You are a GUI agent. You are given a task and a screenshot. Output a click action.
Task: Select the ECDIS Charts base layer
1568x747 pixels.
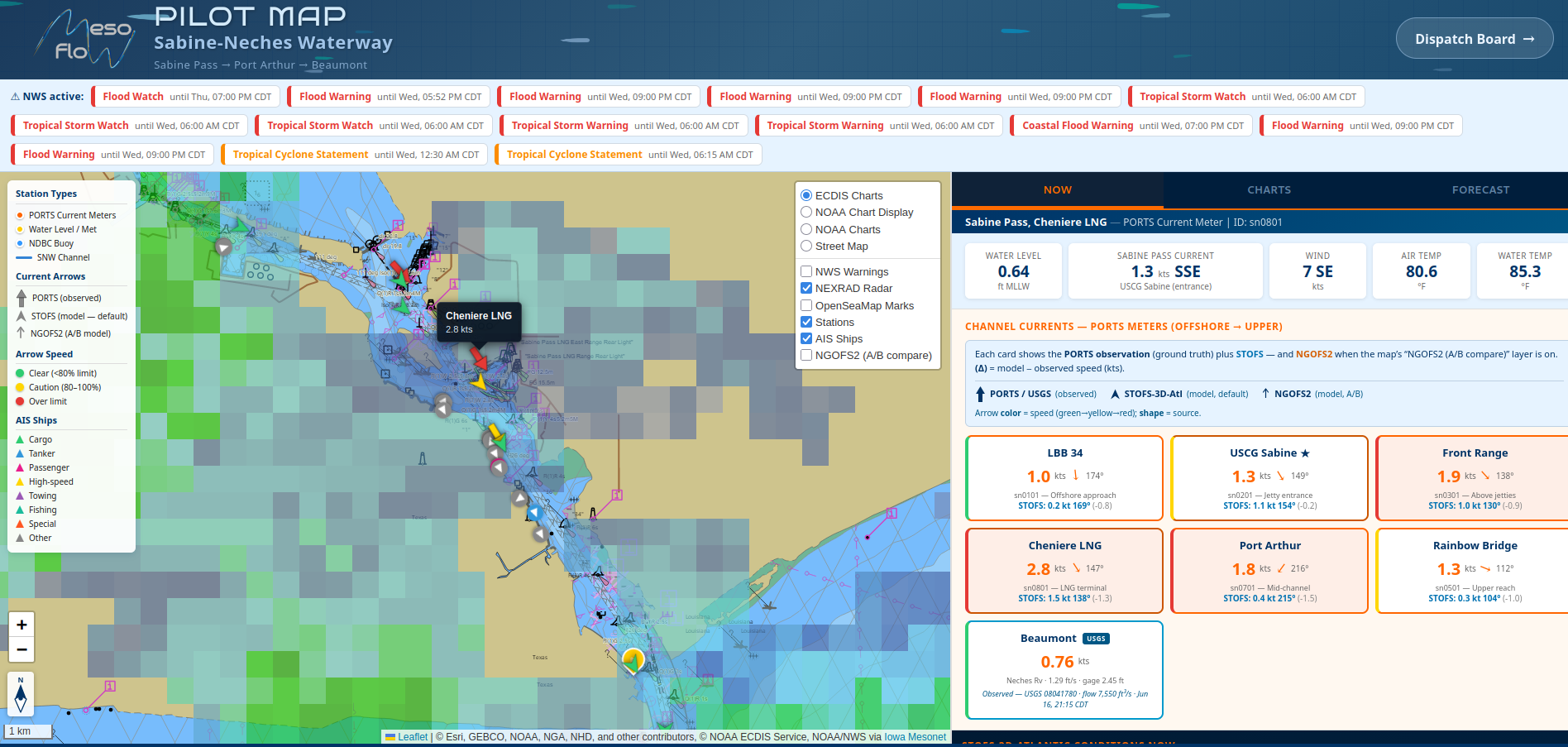pyautogui.click(x=806, y=195)
